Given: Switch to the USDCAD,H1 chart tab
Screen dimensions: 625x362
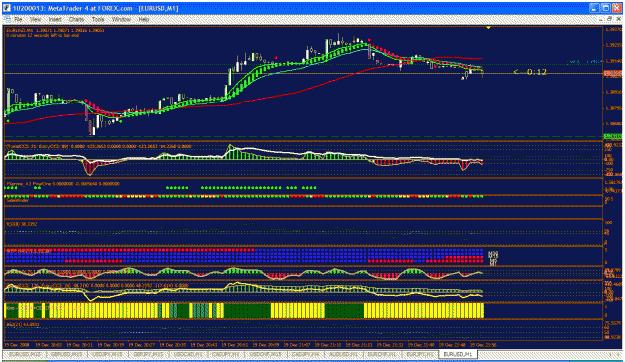Looking at the screenshot, I should pos(187,354).
